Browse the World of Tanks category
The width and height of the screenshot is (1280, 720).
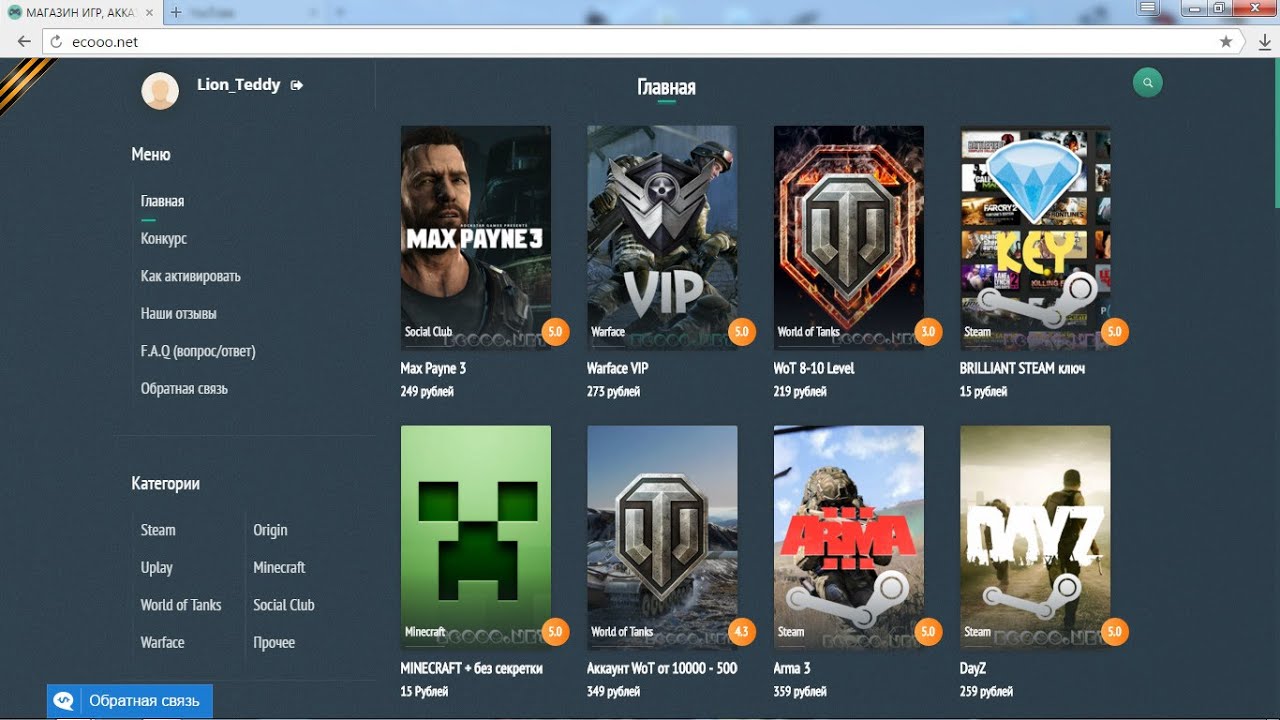(x=181, y=605)
